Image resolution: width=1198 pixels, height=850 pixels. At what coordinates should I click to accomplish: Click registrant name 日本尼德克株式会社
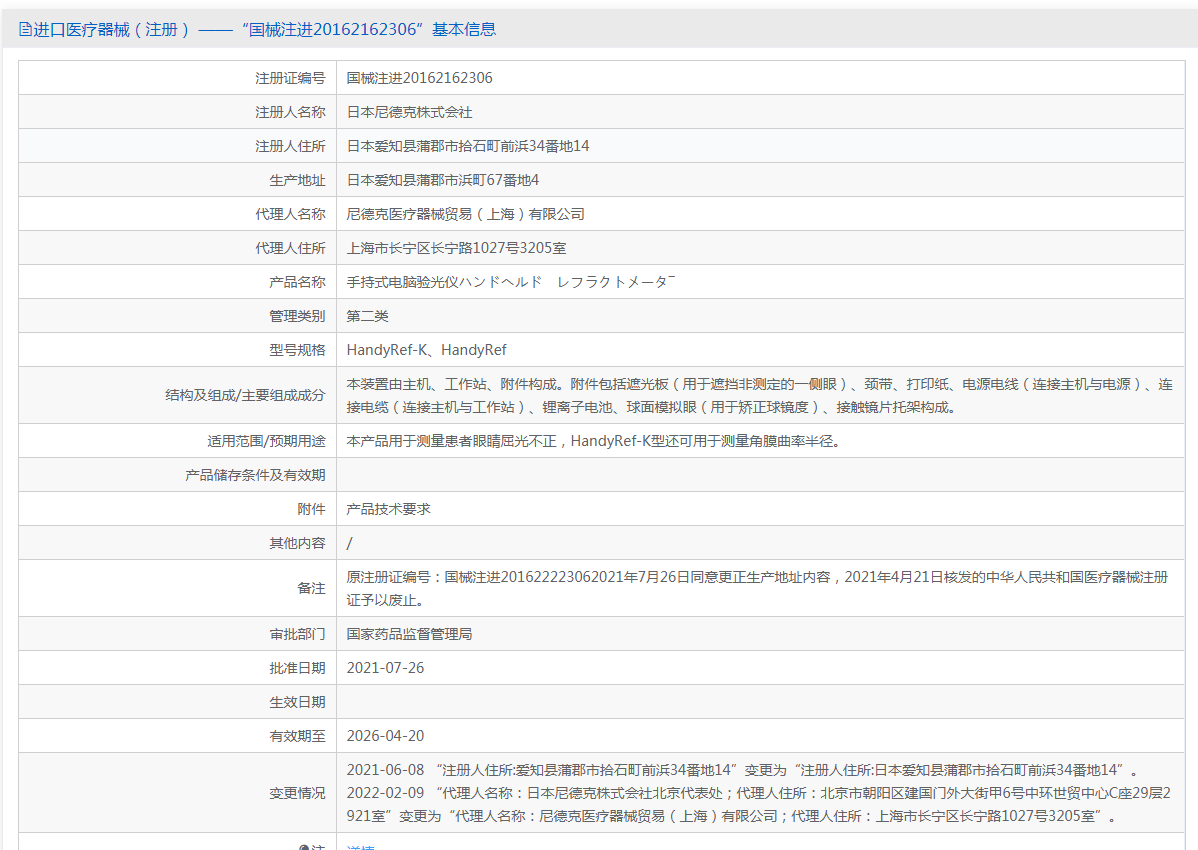pos(410,112)
